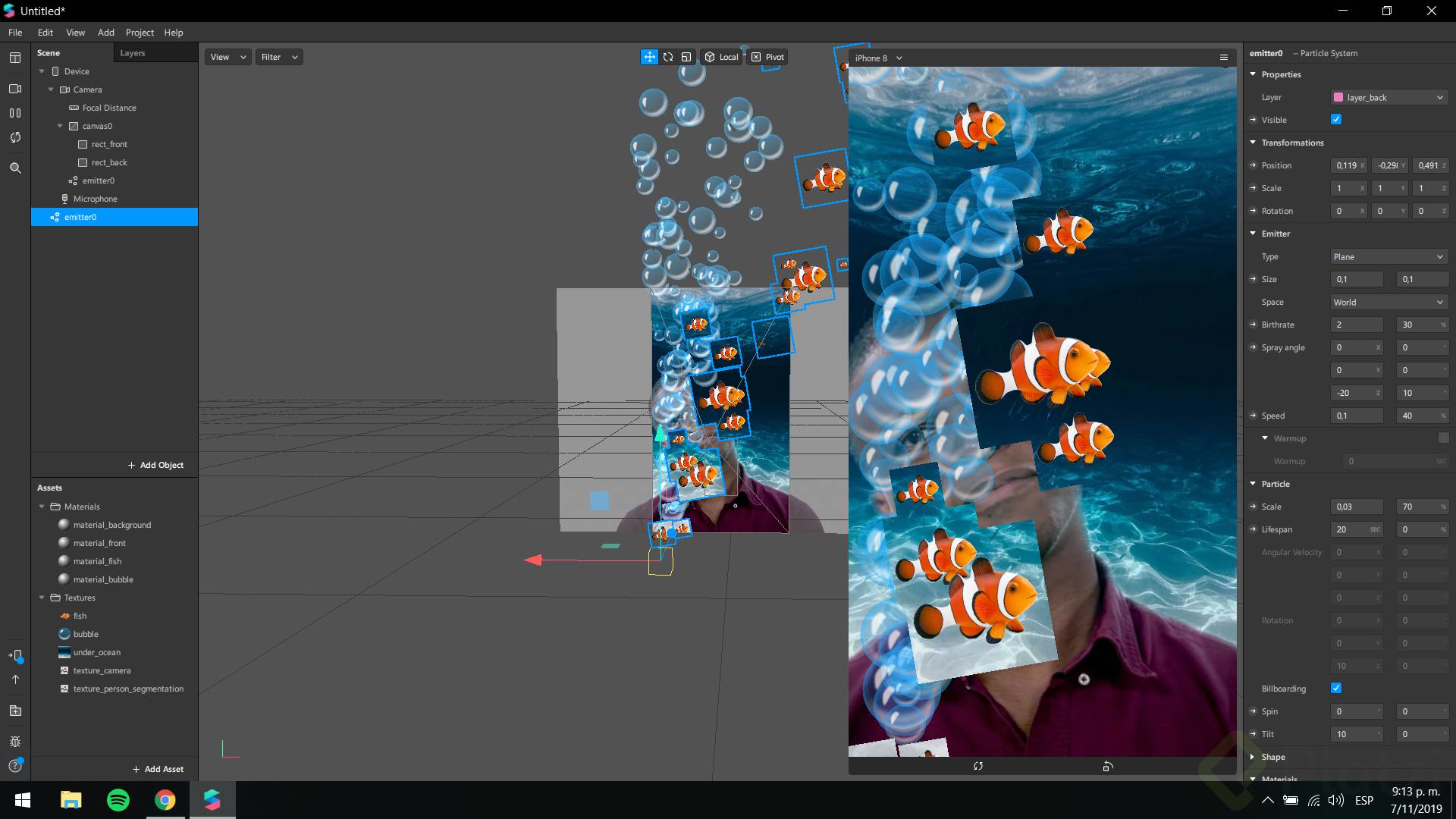
Task: Open the Layer dropdown showing layer_back
Action: click(x=1389, y=97)
